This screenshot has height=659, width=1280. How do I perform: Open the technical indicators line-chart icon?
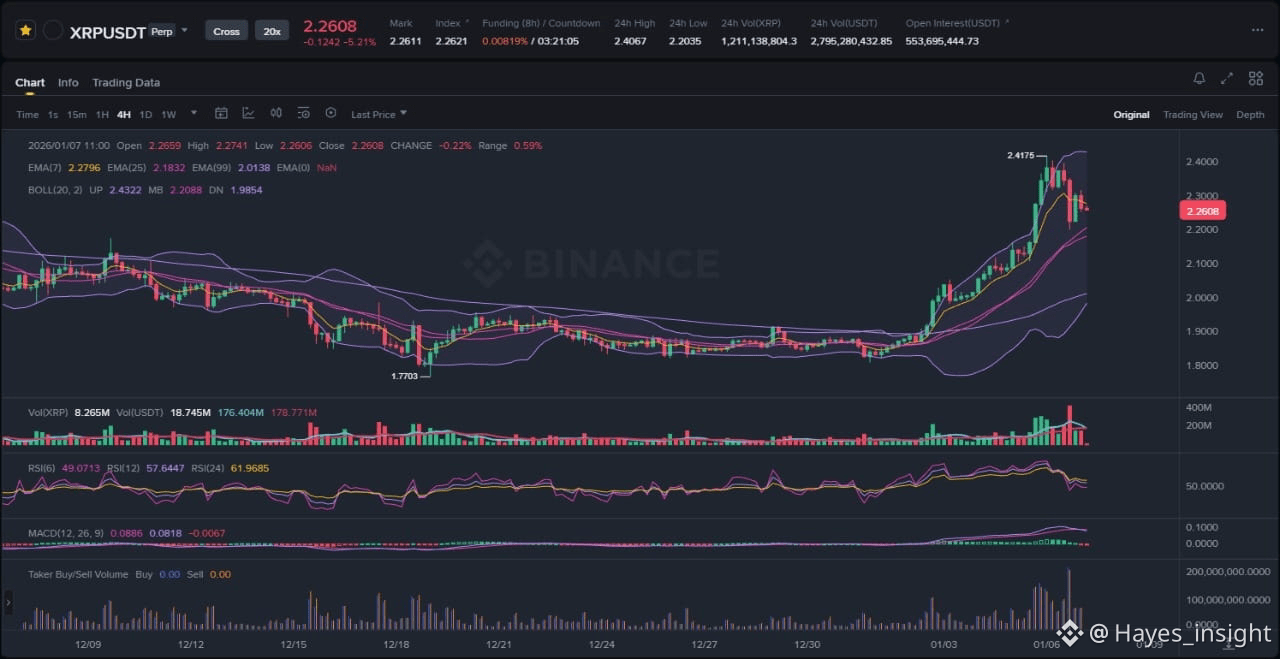248,114
